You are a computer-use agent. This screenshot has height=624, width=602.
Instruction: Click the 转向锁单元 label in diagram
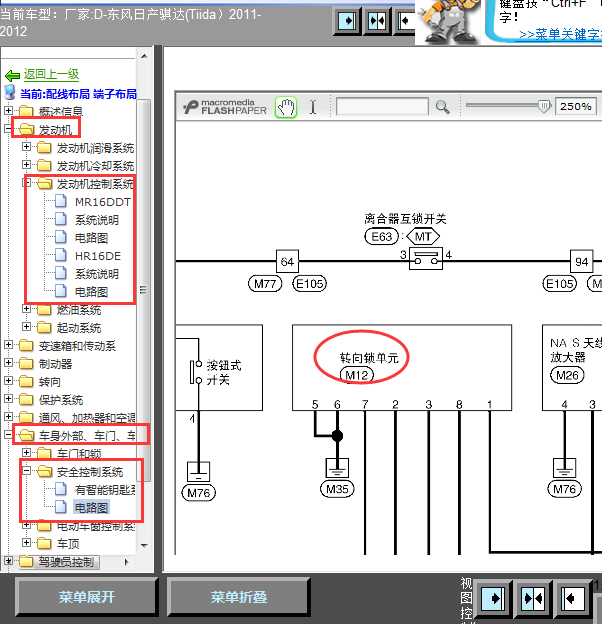tap(369, 358)
